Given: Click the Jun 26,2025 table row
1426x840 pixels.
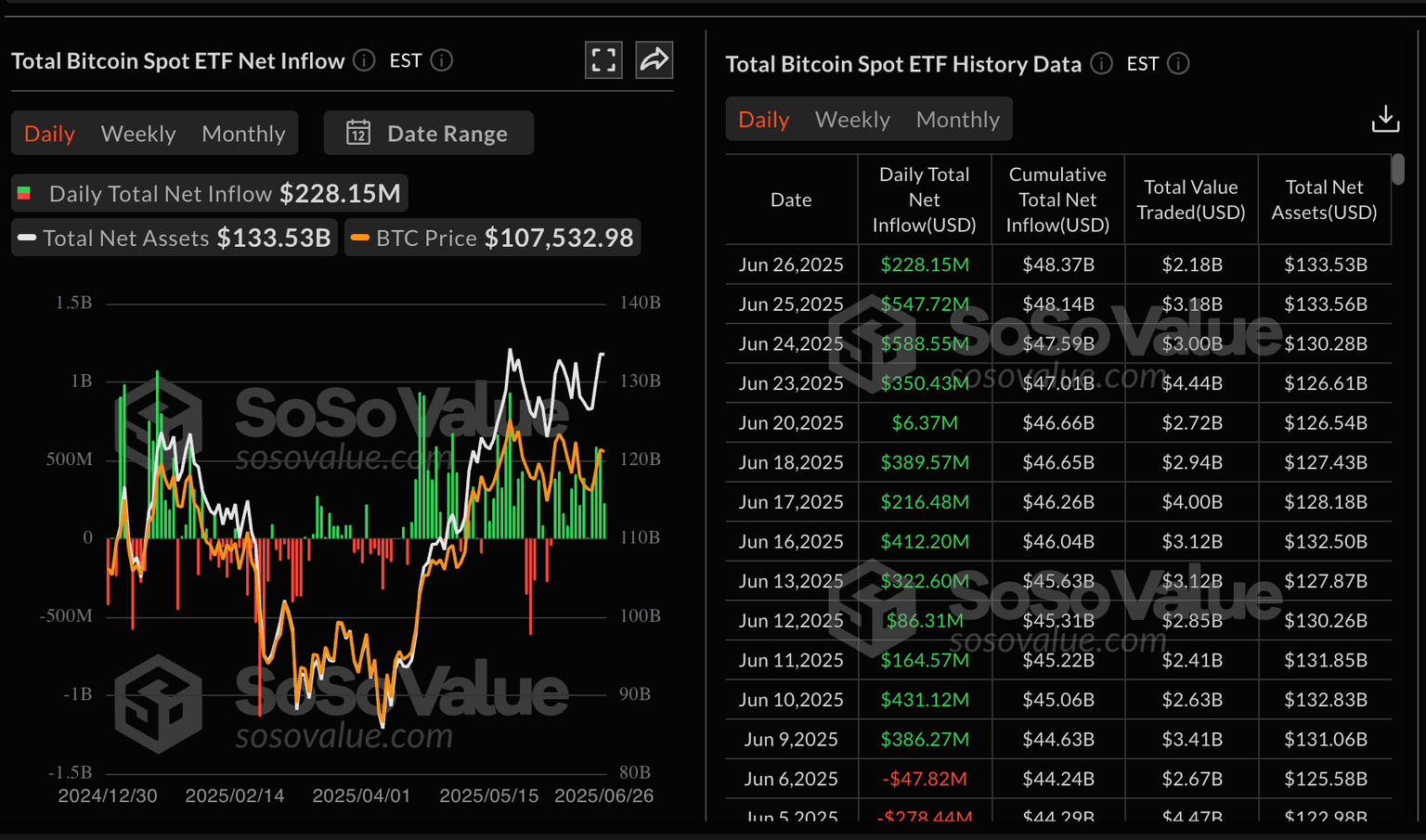Looking at the screenshot, I should (x=1057, y=265).
